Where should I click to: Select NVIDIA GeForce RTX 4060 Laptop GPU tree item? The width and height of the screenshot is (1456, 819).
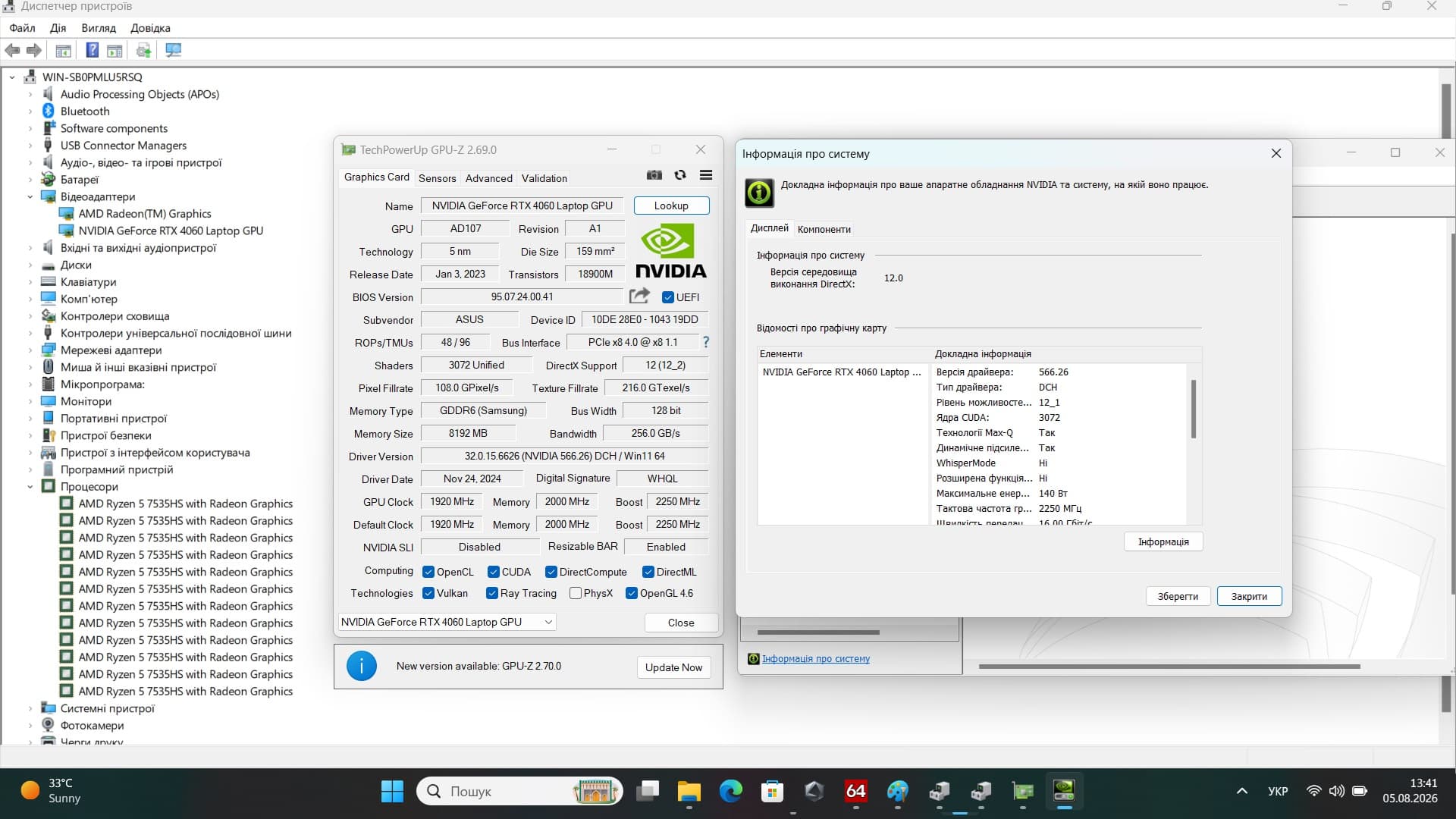point(171,231)
